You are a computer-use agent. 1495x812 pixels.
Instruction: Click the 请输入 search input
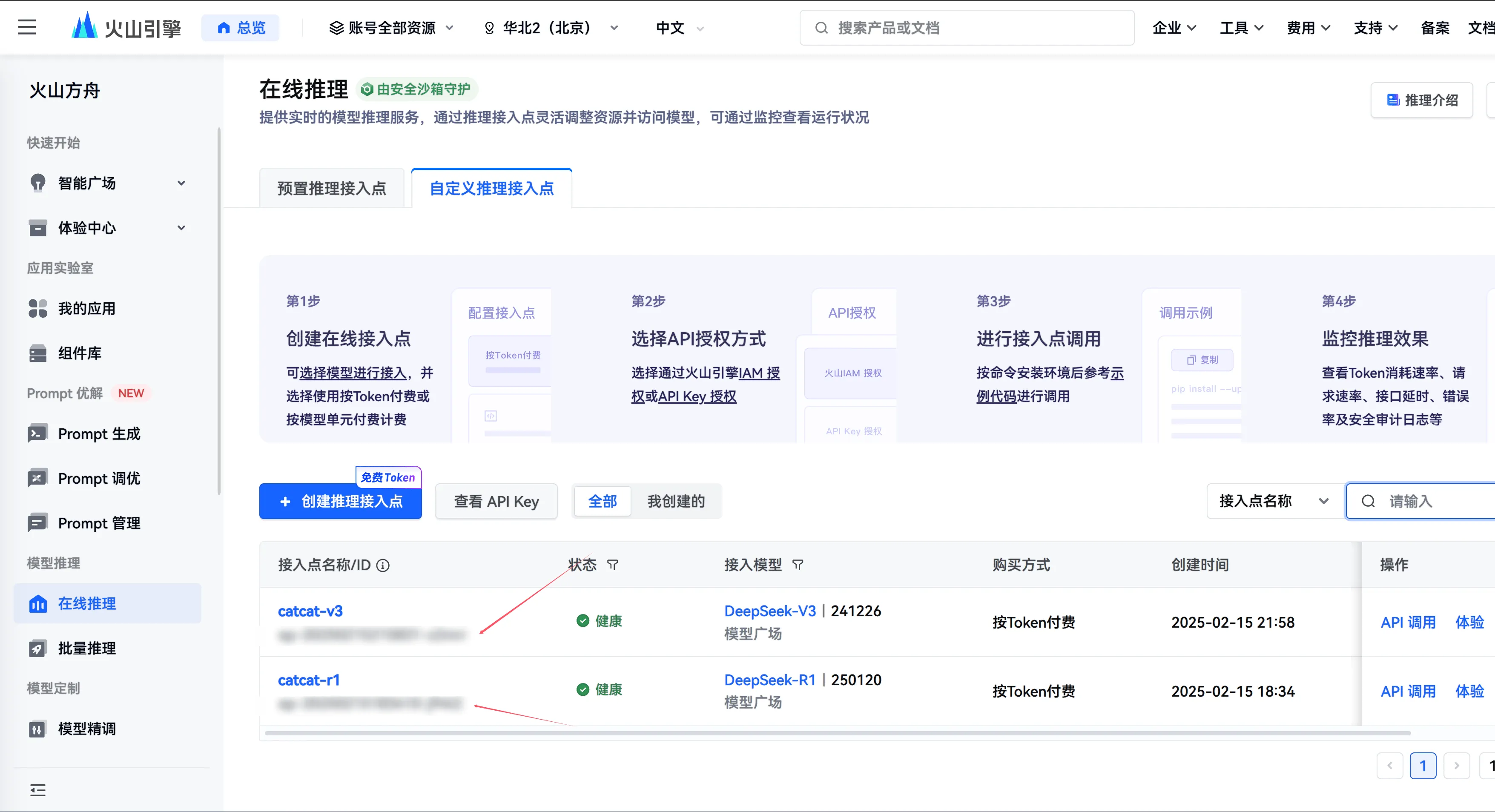point(1421,502)
